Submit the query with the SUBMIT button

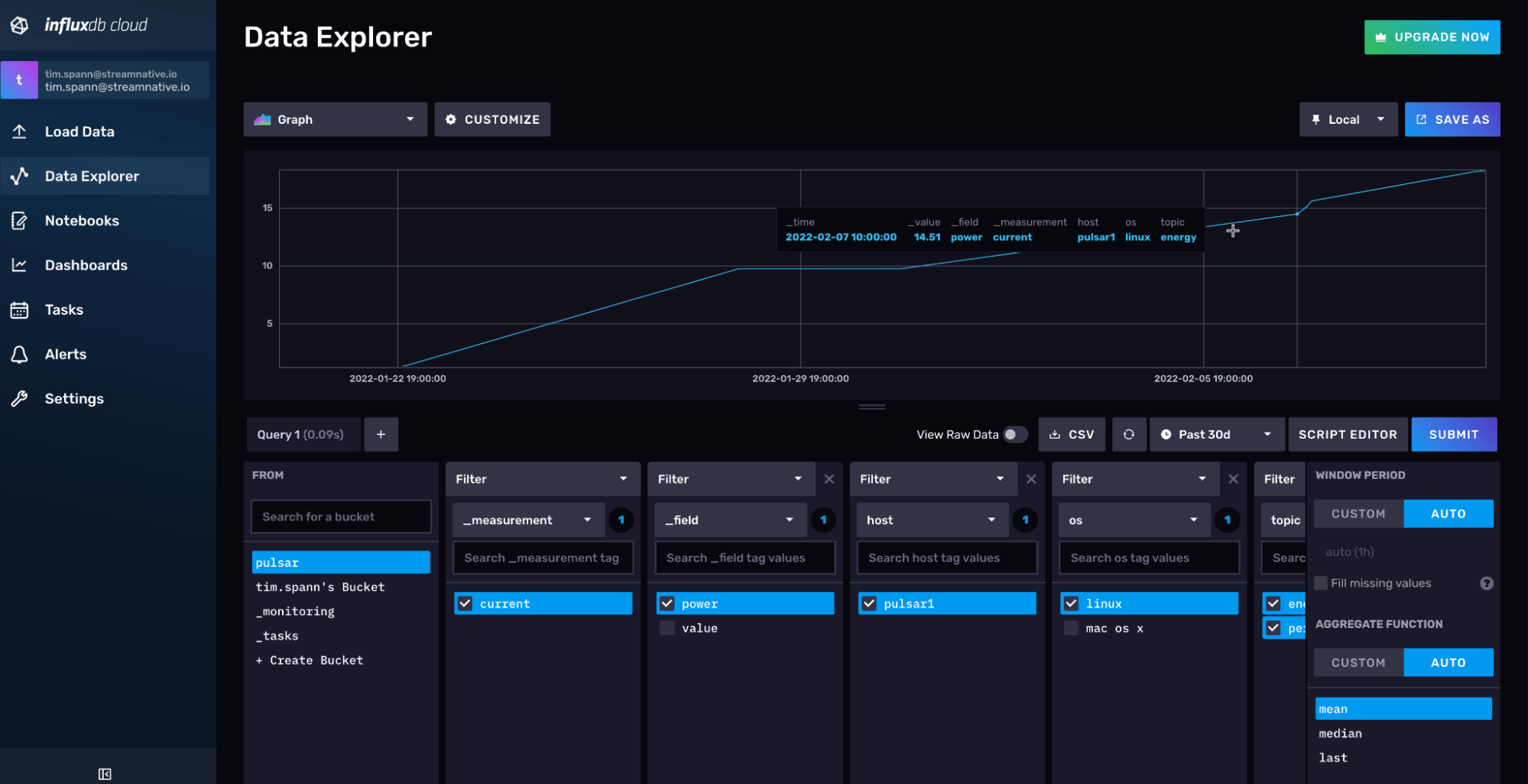tap(1453, 434)
